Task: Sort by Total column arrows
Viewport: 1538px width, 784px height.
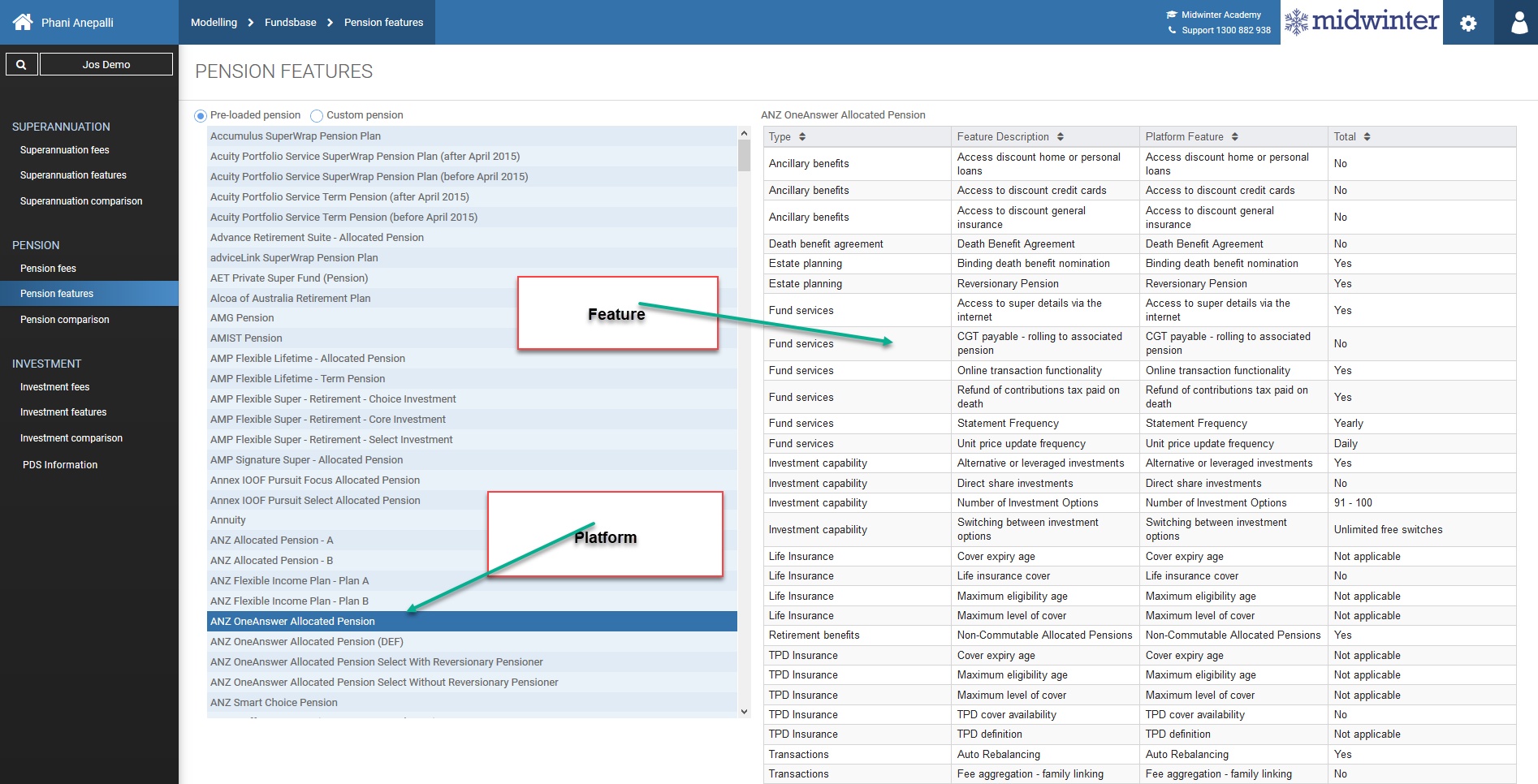Action: pyautogui.click(x=1367, y=136)
